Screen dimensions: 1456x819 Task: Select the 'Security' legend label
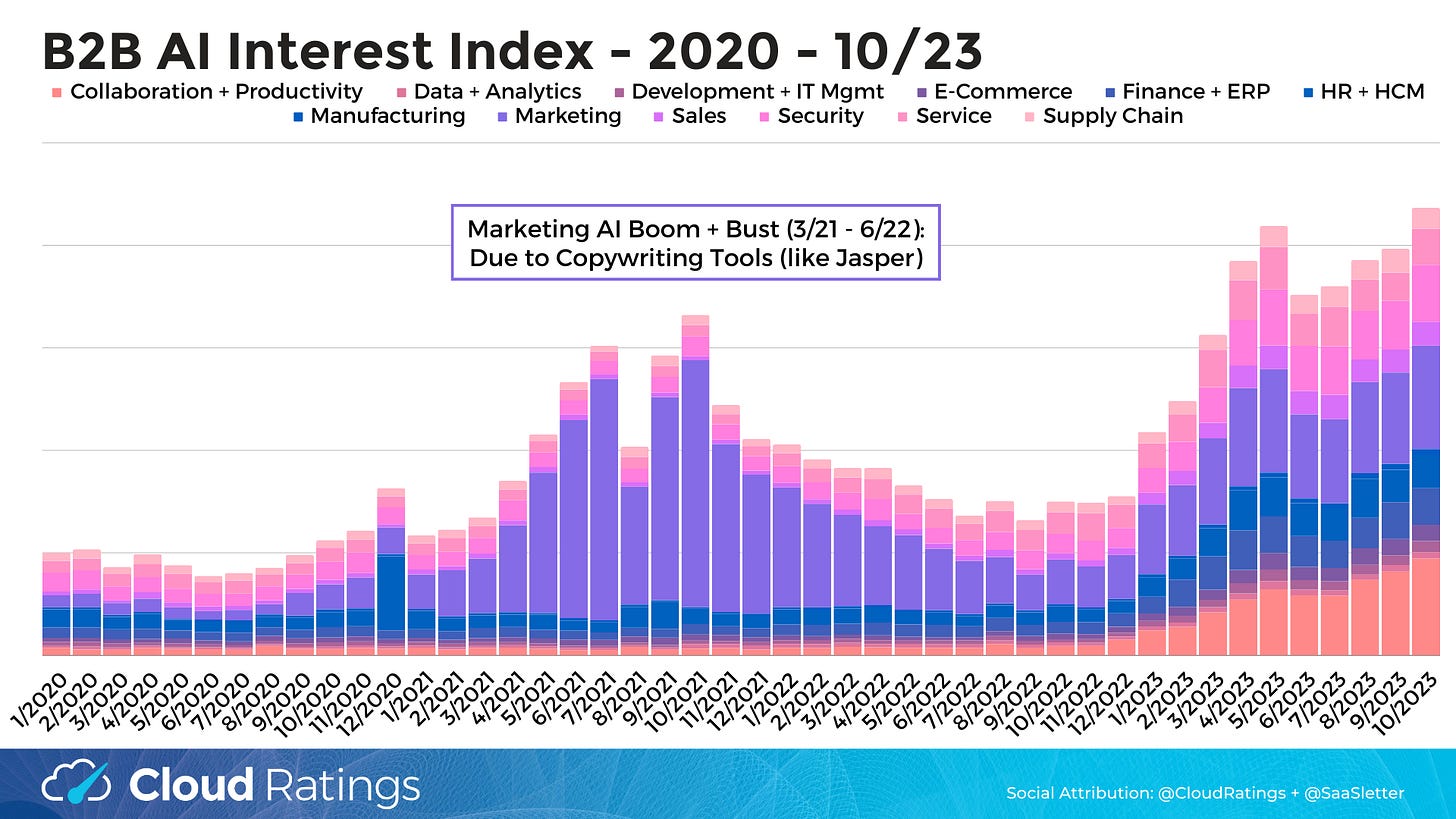820,116
